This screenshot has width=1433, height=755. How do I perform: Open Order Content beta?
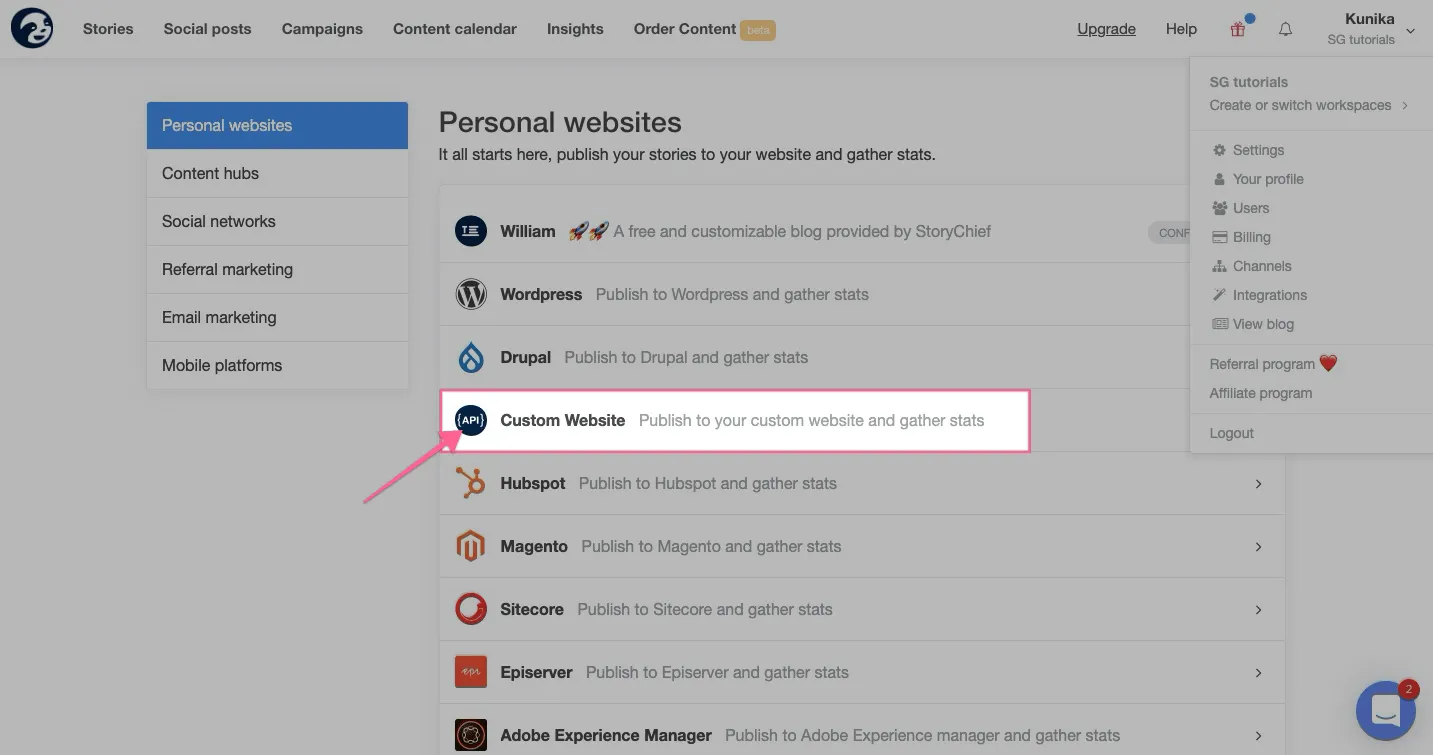(704, 29)
